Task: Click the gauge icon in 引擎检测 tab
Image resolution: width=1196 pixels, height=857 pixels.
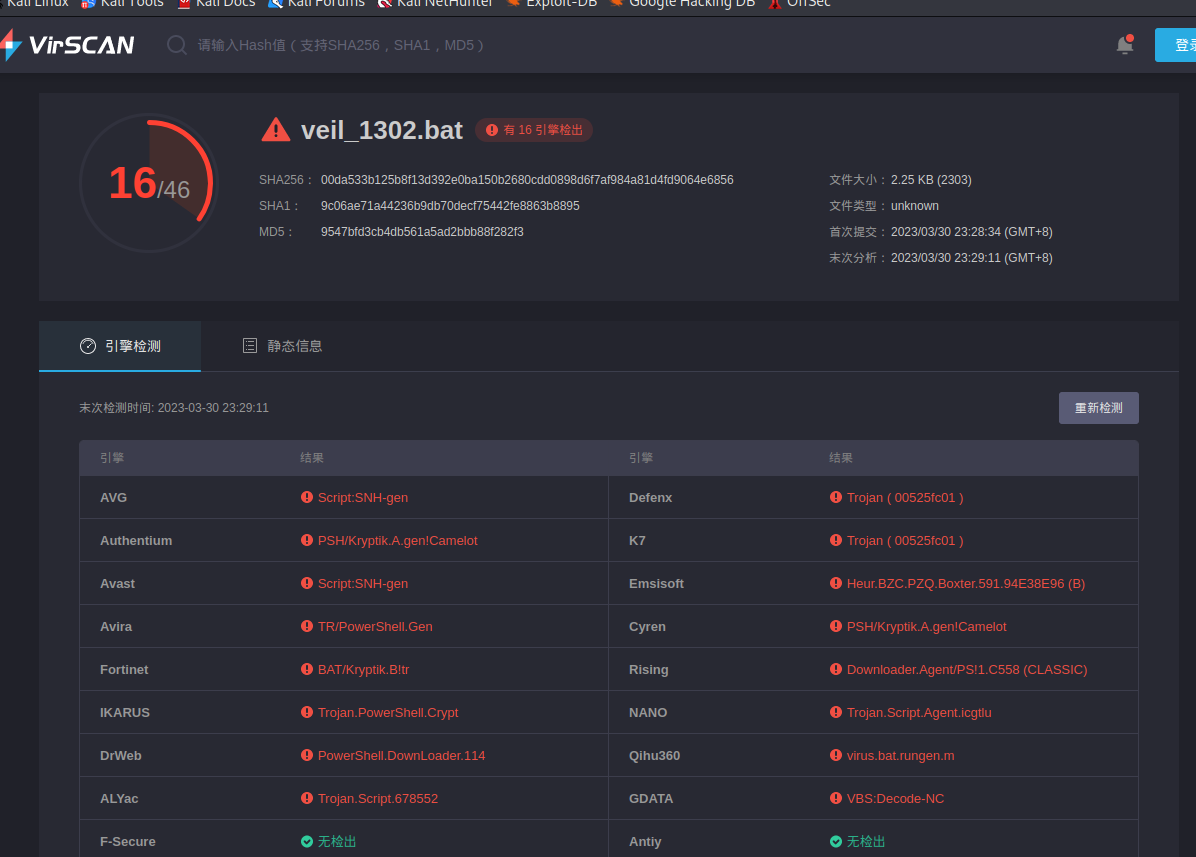Action: pos(88,346)
